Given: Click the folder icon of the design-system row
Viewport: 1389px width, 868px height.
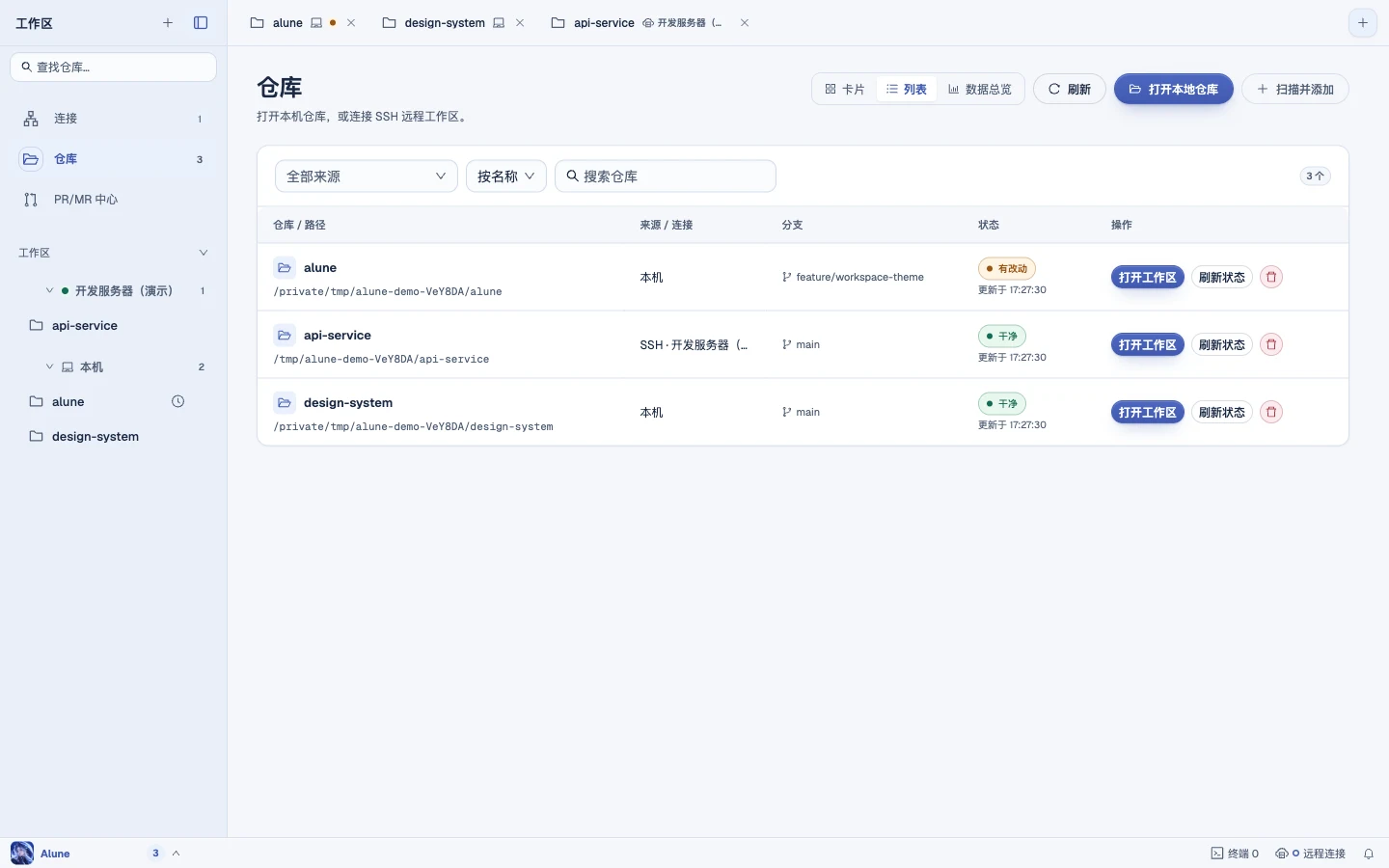Looking at the screenshot, I should [285, 403].
